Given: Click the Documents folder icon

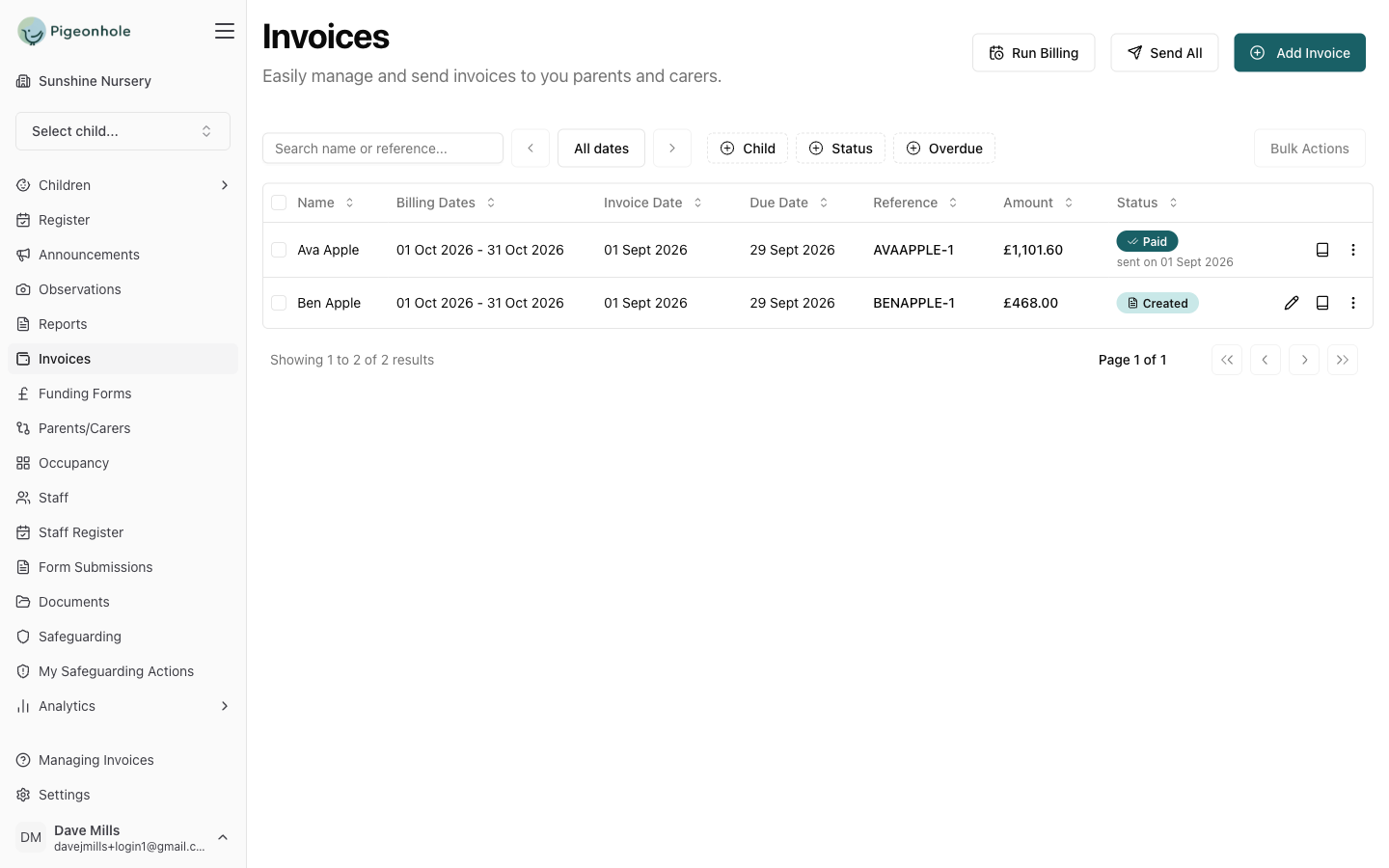Looking at the screenshot, I should [x=23, y=602].
